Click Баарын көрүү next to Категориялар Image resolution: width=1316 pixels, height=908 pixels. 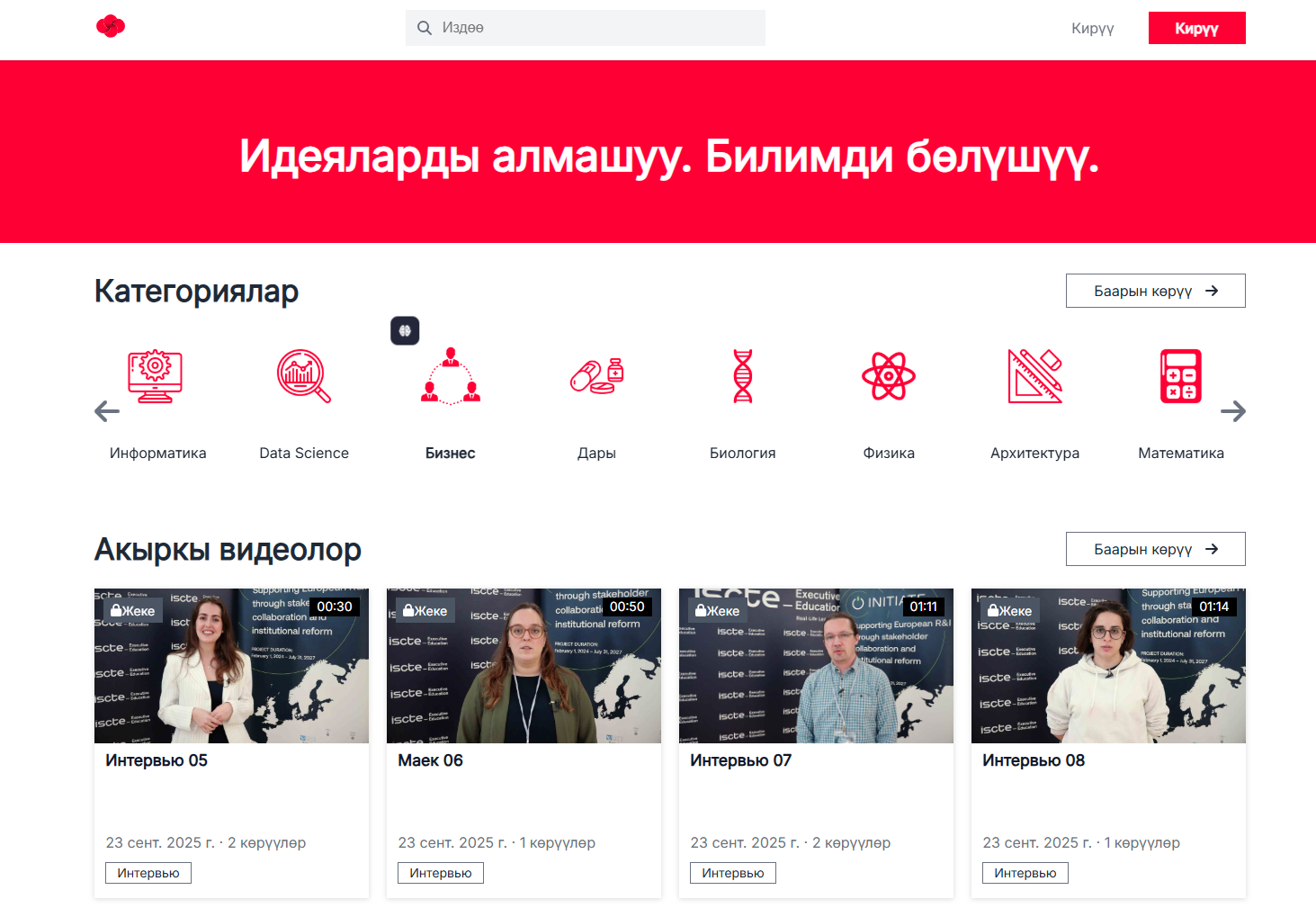(1155, 291)
